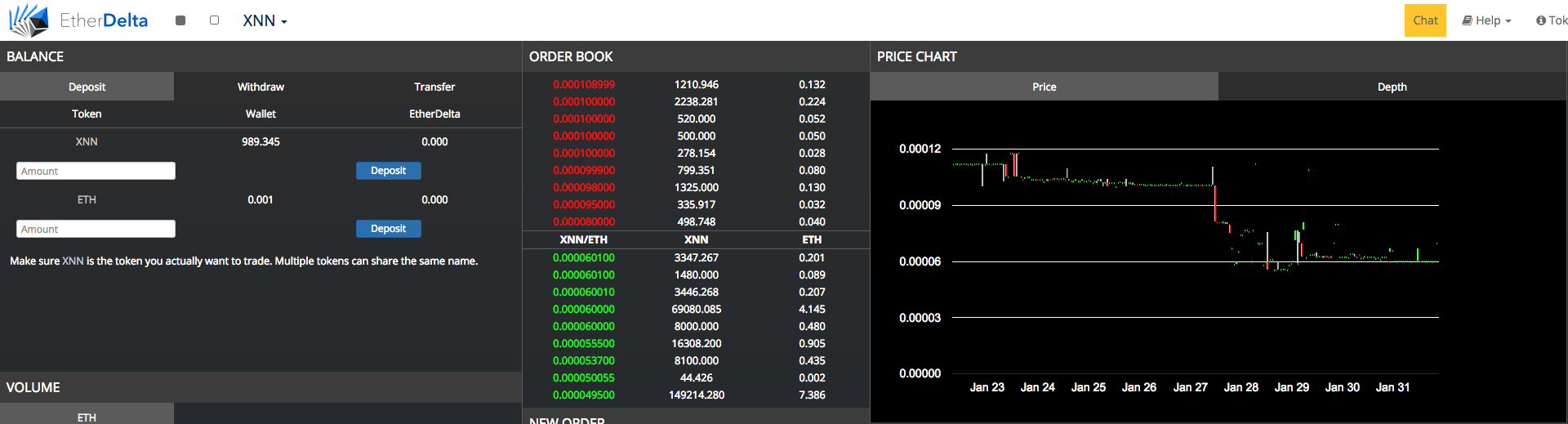Click the ETH amount input field
Screen dimensions: 1568x424
[96, 229]
